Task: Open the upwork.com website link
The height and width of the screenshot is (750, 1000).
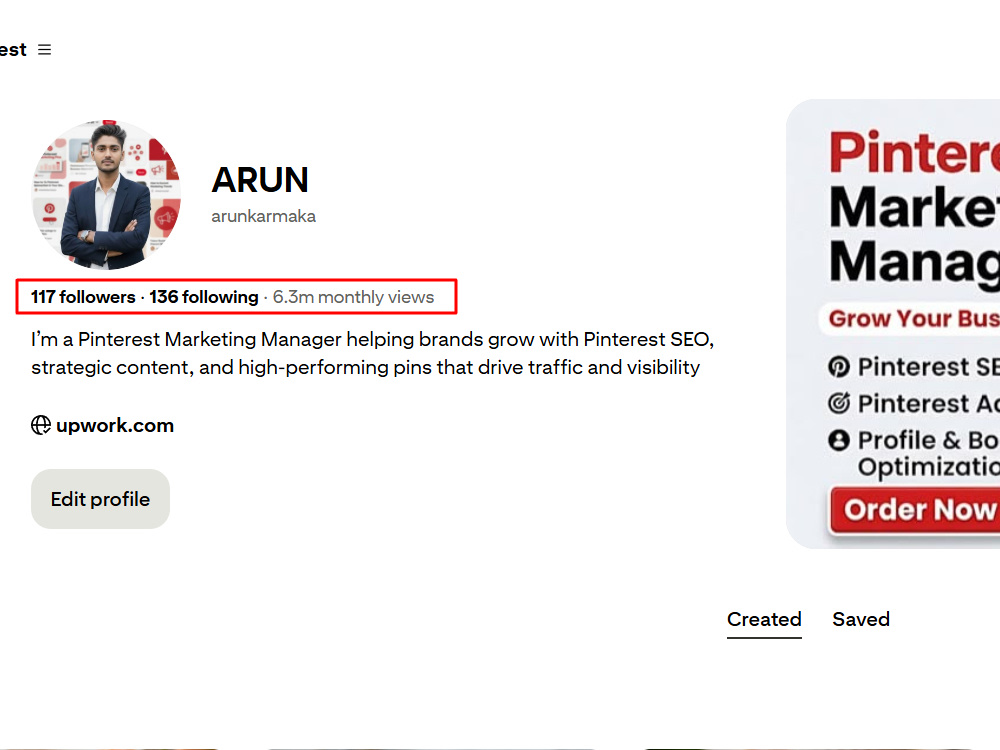Action: [115, 425]
